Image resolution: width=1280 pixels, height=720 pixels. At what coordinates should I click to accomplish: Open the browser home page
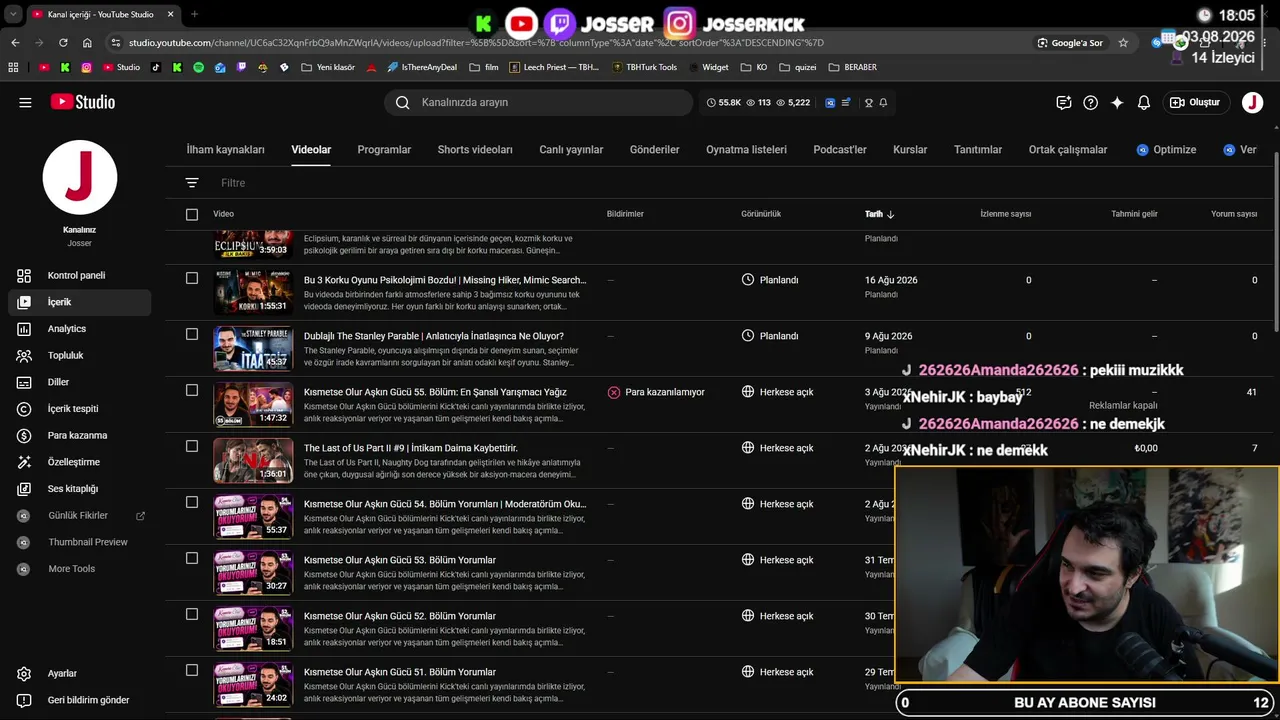click(x=87, y=43)
